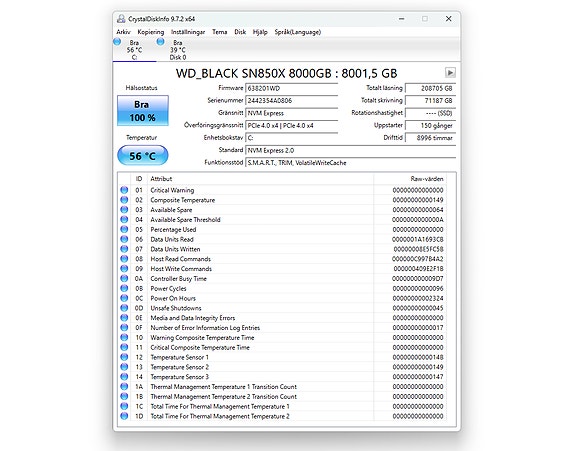Click the status icon for row 1B
Screen dimensions: 575x451
coord(124,396)
